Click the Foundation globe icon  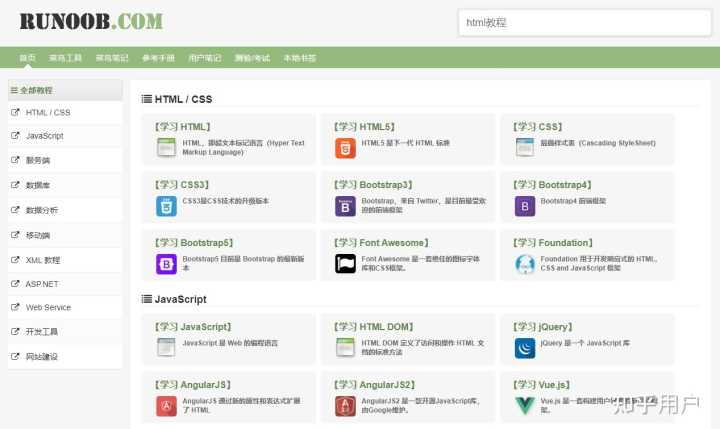524,264
